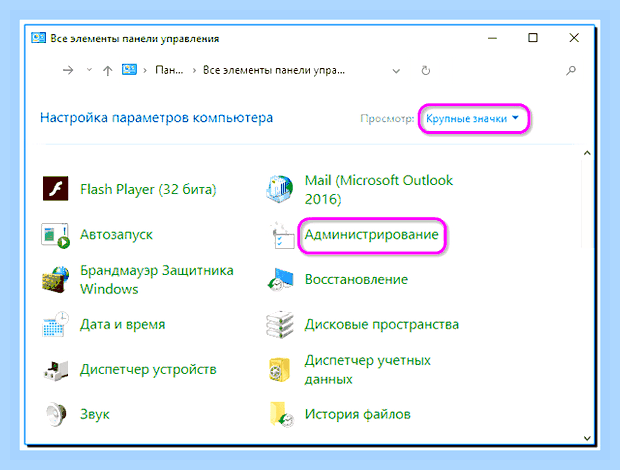Open the Звук link
Screen dimensions: 620x470
tap(95, 414)
